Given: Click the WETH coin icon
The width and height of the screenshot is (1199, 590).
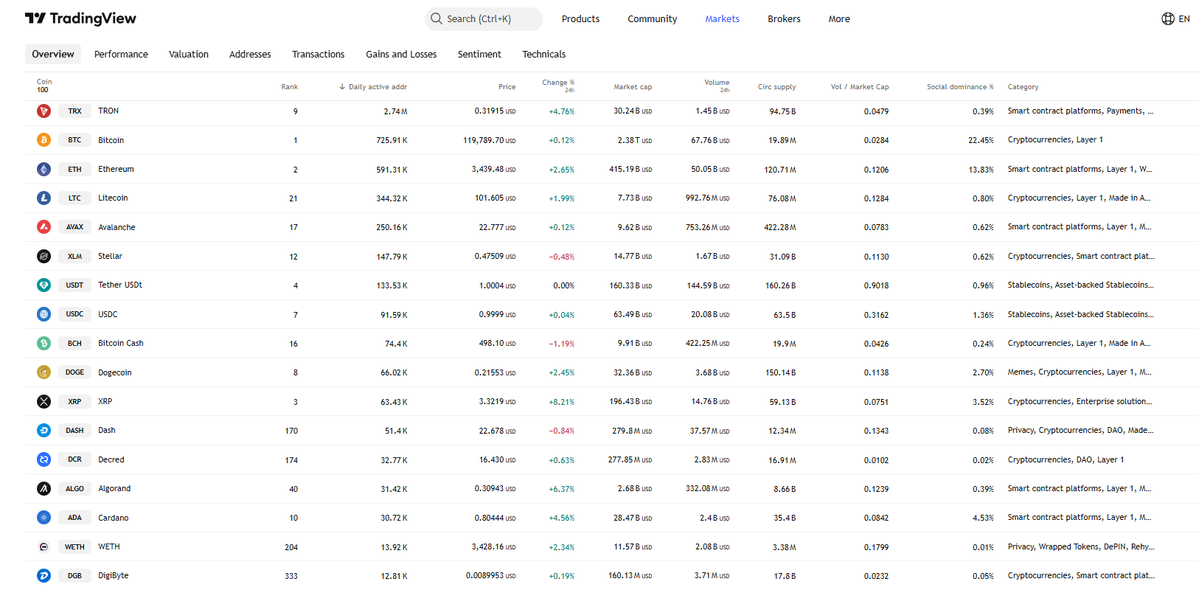Looking at the screenshot, I should (44, 546).
